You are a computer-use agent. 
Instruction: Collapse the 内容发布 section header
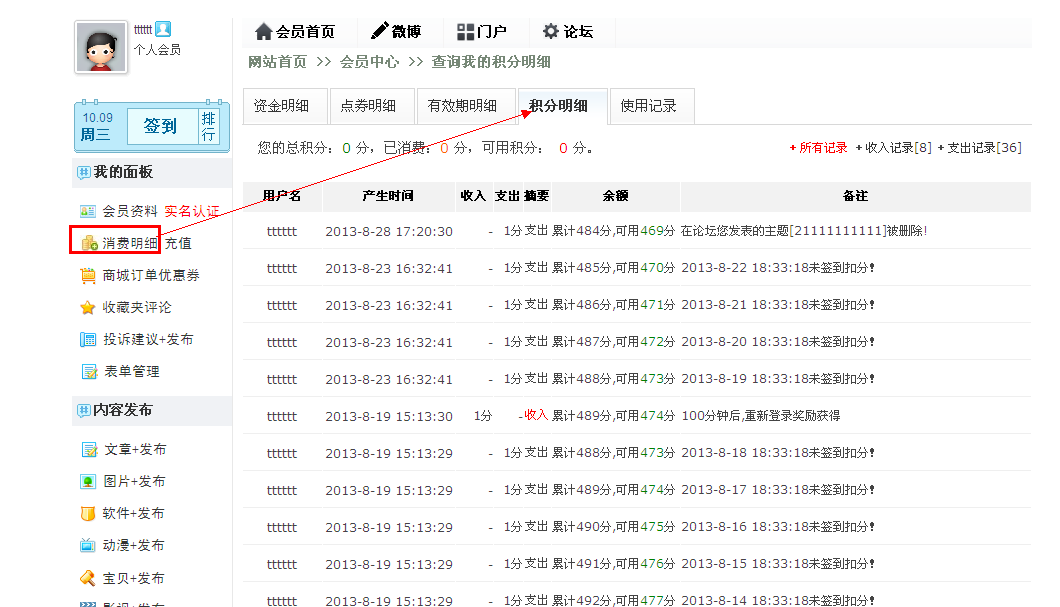point(83,411)
